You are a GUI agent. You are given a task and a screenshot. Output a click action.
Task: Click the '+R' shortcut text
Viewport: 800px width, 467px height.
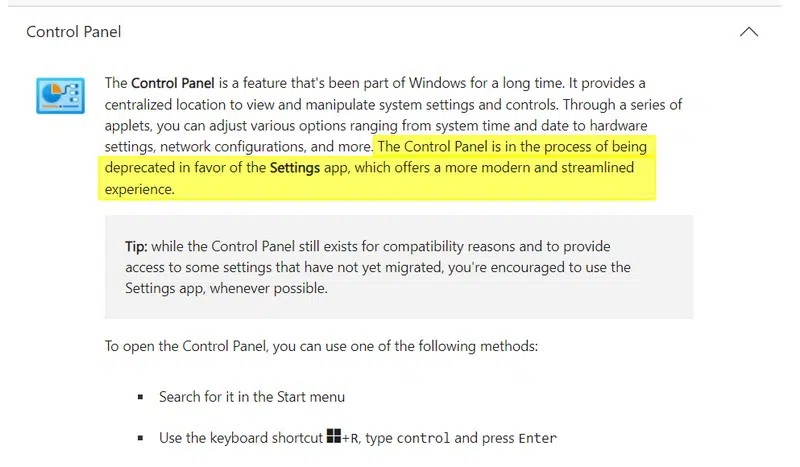point(352,438)
